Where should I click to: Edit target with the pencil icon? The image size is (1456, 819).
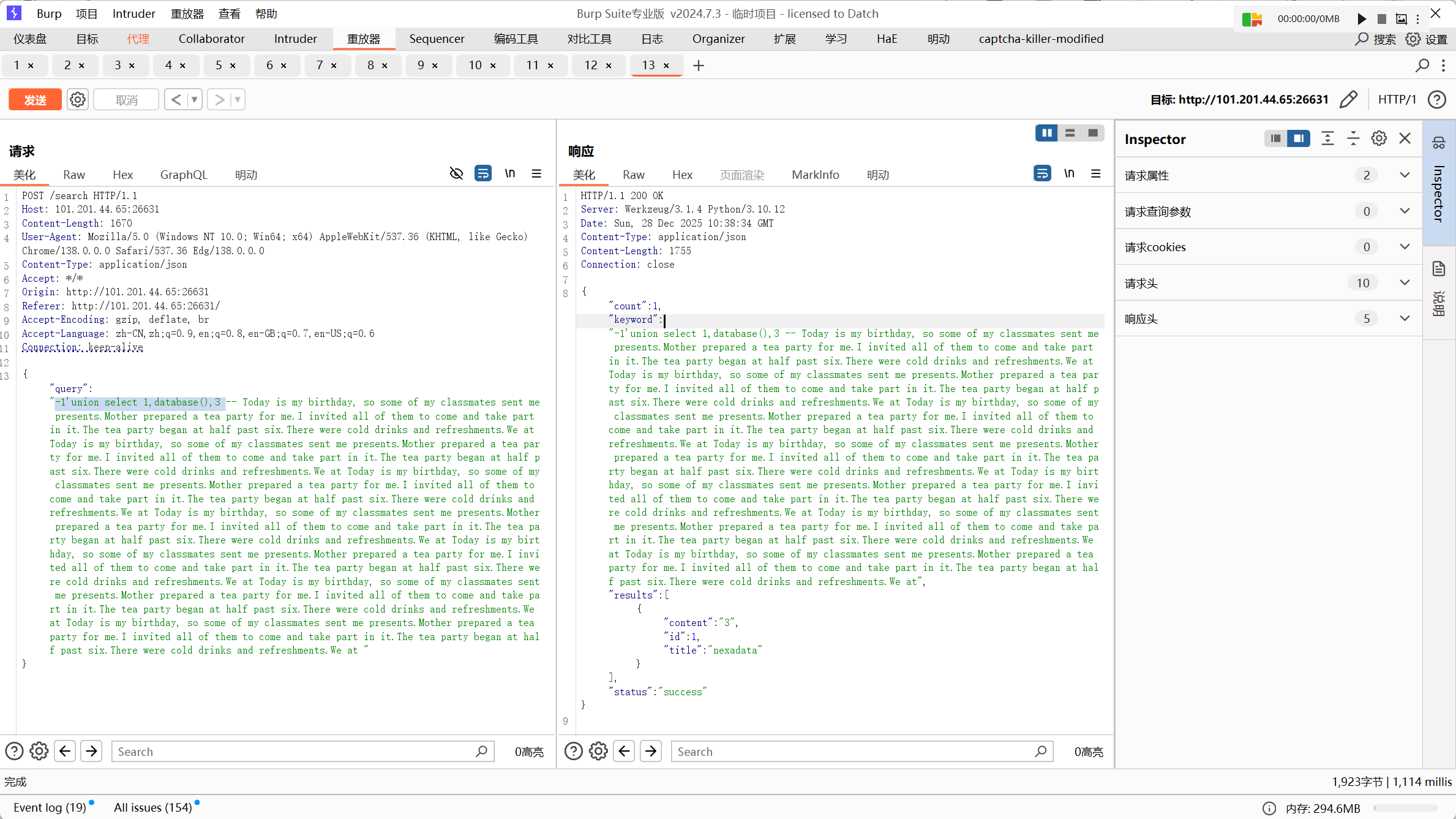click(x=1349, y=99)
